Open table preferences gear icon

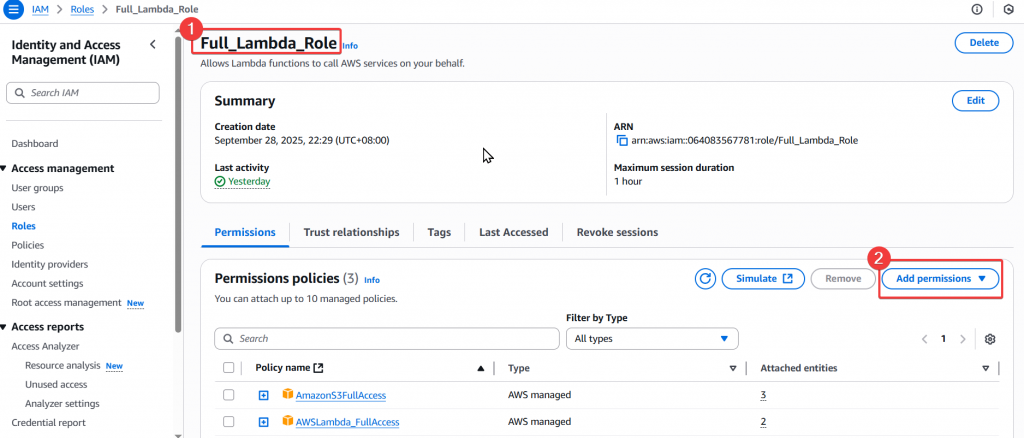pos(990,339)
